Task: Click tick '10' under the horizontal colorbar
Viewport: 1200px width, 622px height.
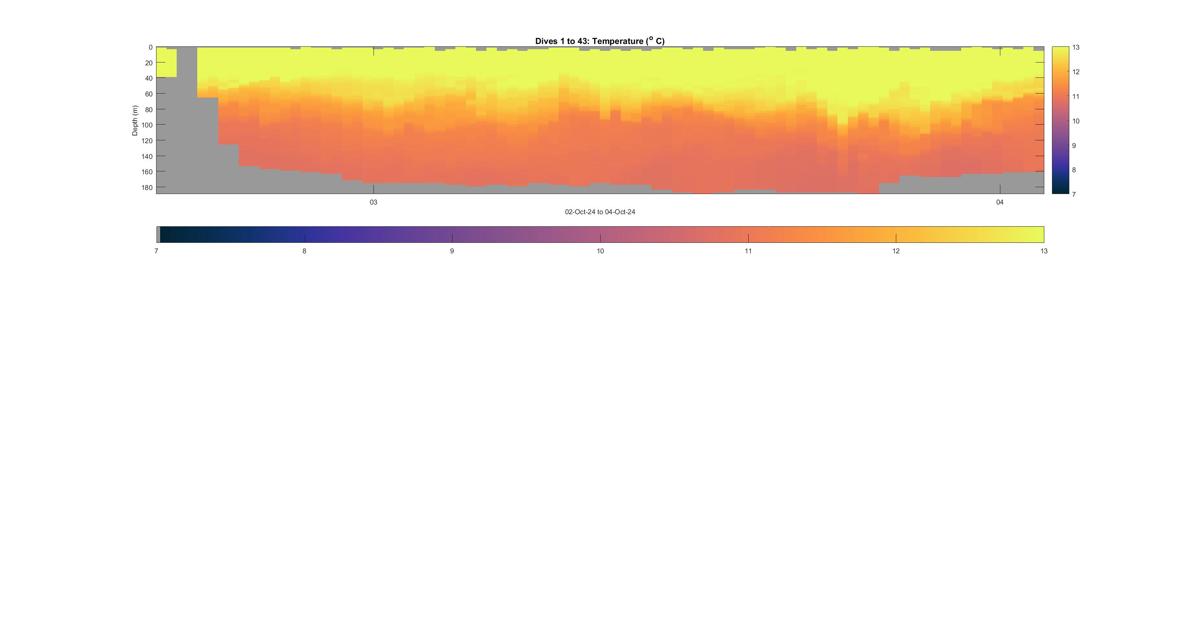Action: (600, 251)
